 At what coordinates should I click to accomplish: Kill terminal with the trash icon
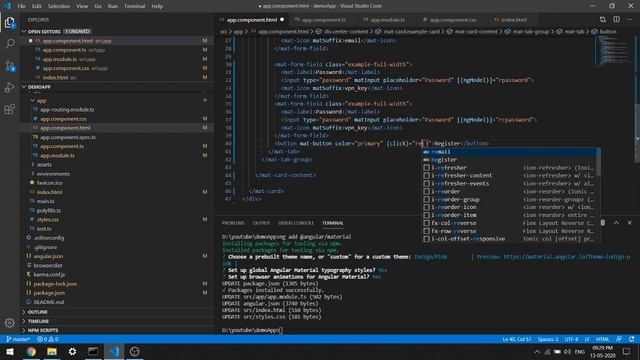pyautogui.click(x=603, y=222)
